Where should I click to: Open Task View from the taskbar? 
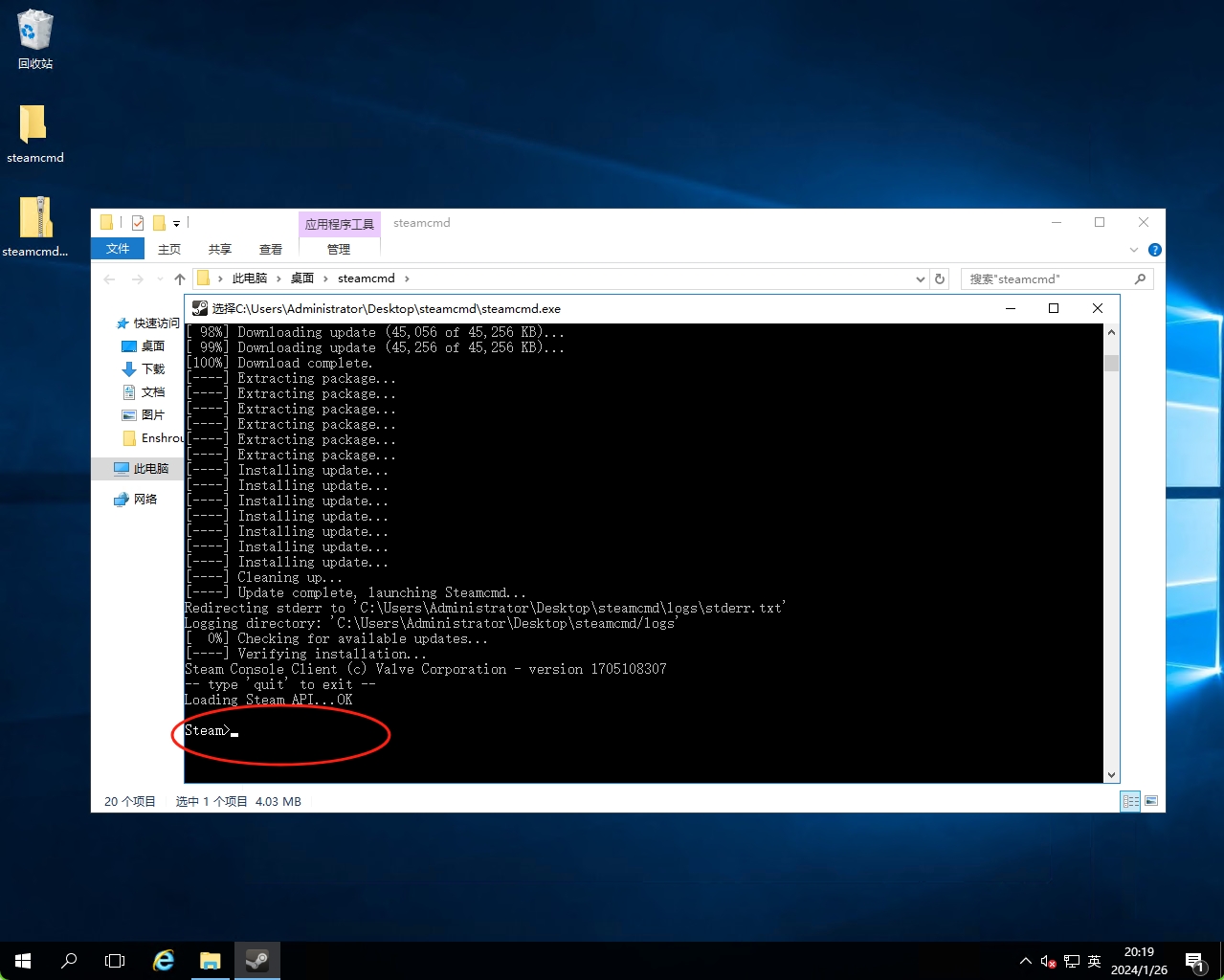115,961
